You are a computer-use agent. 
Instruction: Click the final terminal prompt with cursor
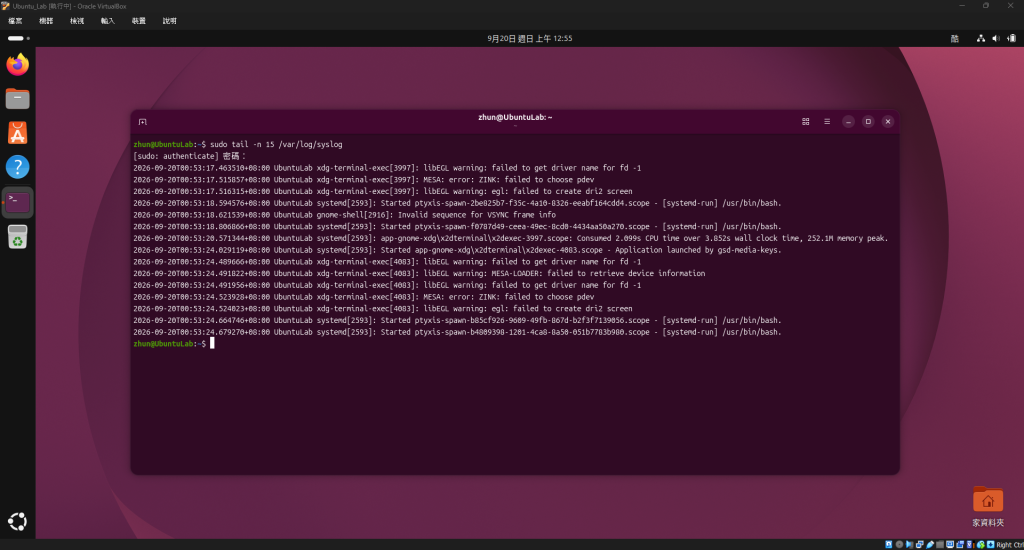pos(174,344)
